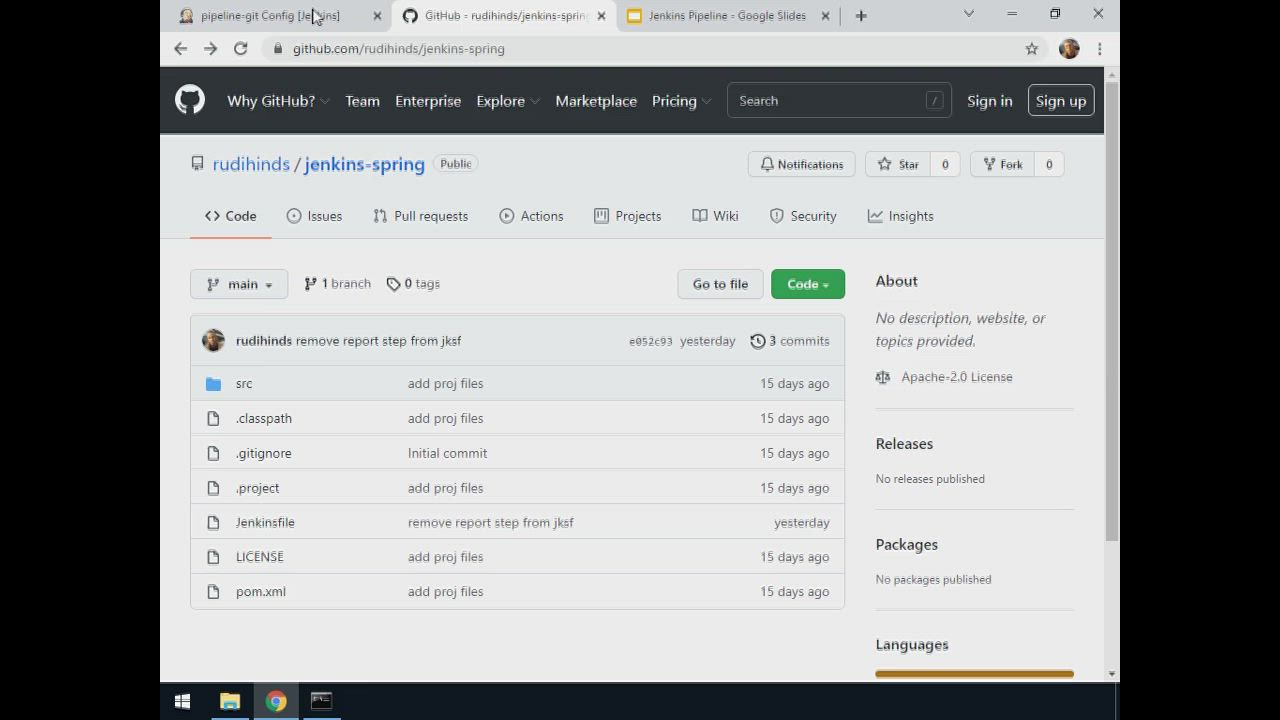Open the green Code dropdown button
Image resolution: width=1280 pixels, height=720 pixels.
[x=808, y=284]
